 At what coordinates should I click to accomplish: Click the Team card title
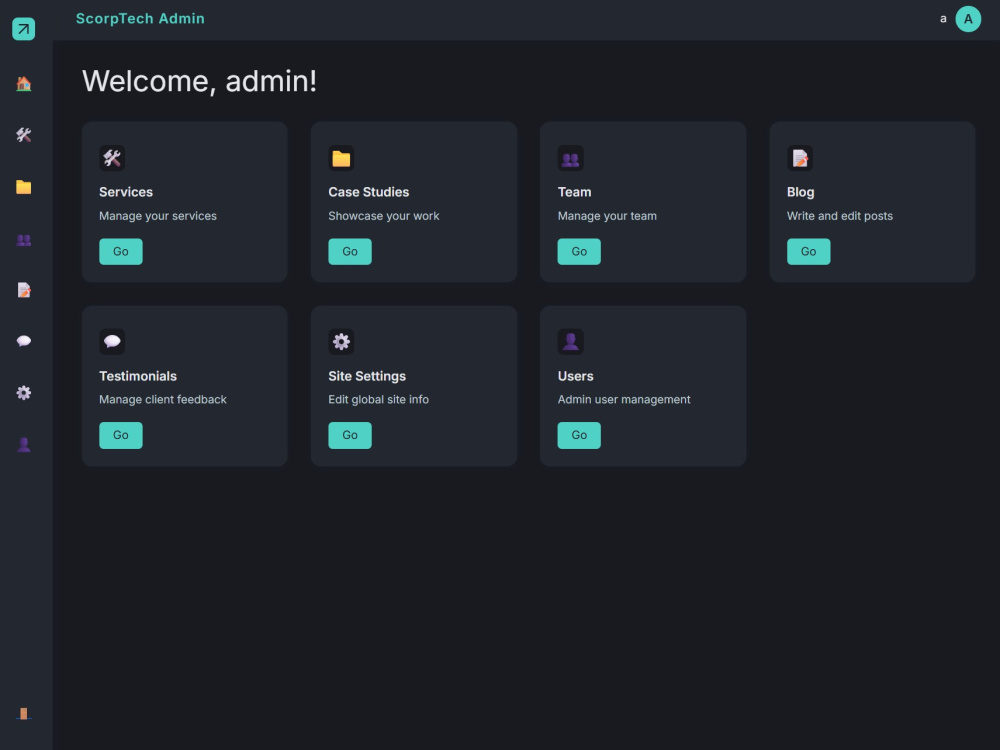575,192
